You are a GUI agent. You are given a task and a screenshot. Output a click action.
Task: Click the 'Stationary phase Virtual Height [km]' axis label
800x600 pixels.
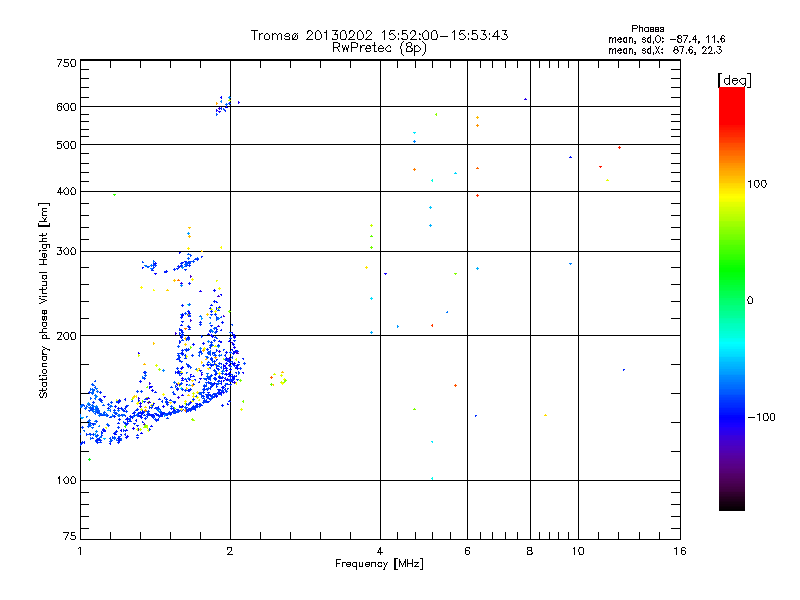[x=44, y=300]
